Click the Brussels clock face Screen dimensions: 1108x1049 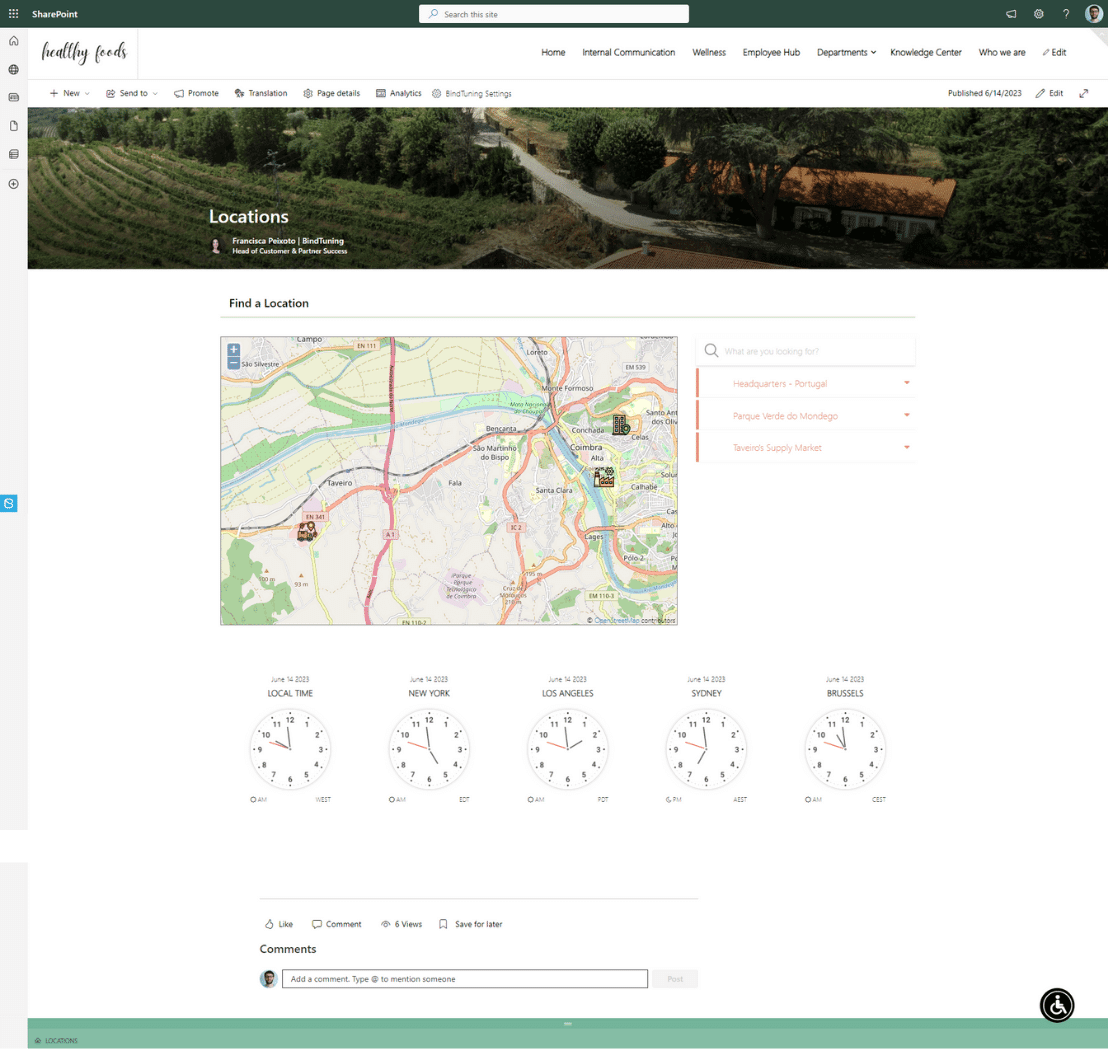tap(845, 749)
